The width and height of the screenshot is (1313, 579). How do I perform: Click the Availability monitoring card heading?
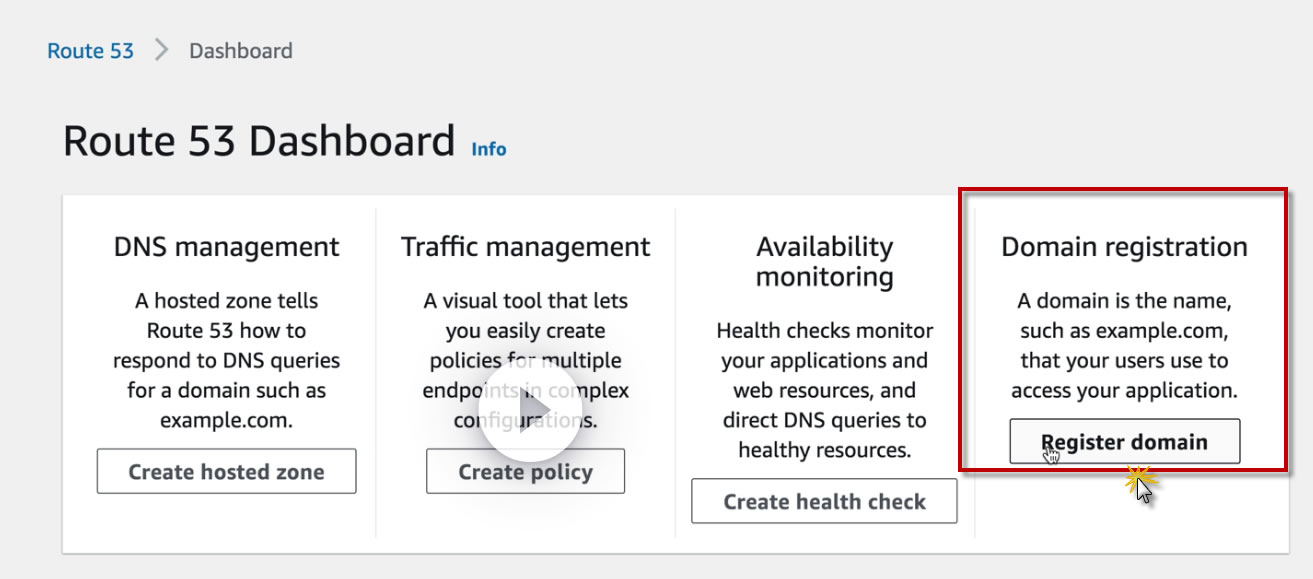(x=825, y=261)
